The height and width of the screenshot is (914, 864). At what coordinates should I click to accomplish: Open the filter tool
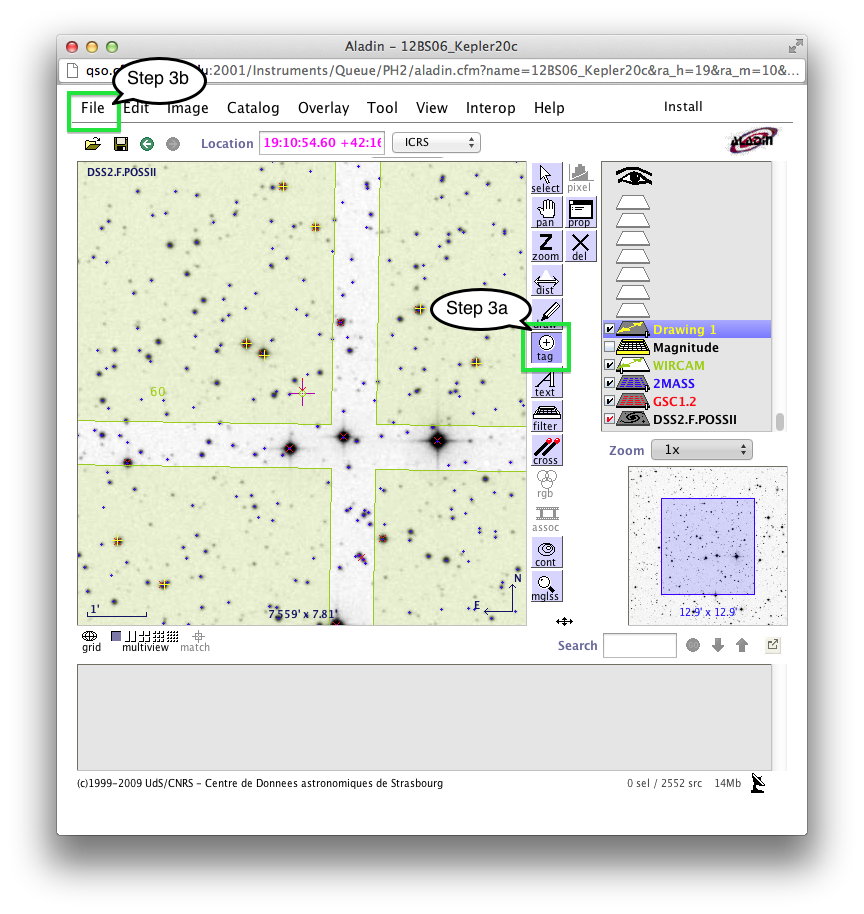(546, 417)
